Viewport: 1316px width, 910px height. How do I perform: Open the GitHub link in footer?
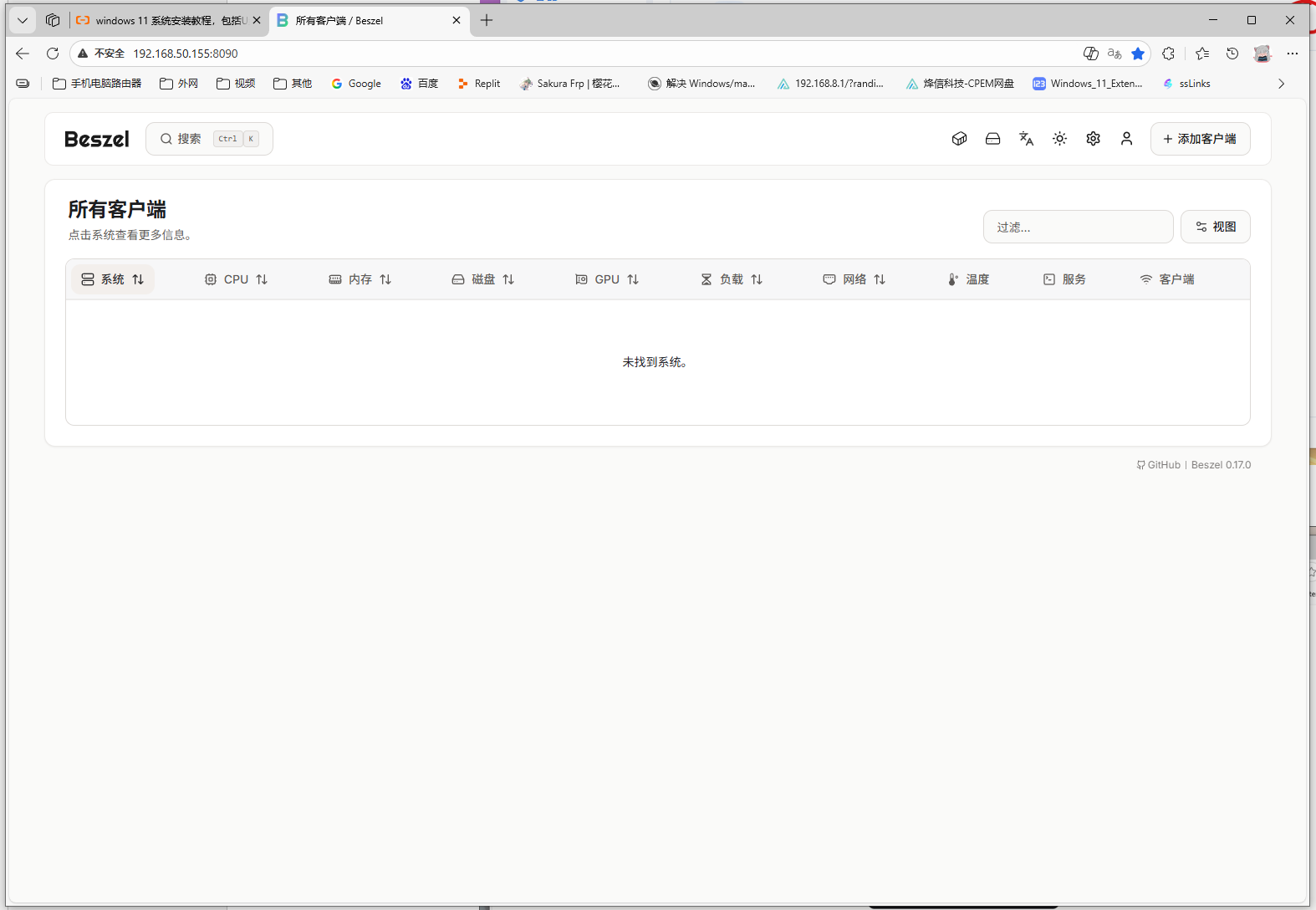click(1159, 465)
